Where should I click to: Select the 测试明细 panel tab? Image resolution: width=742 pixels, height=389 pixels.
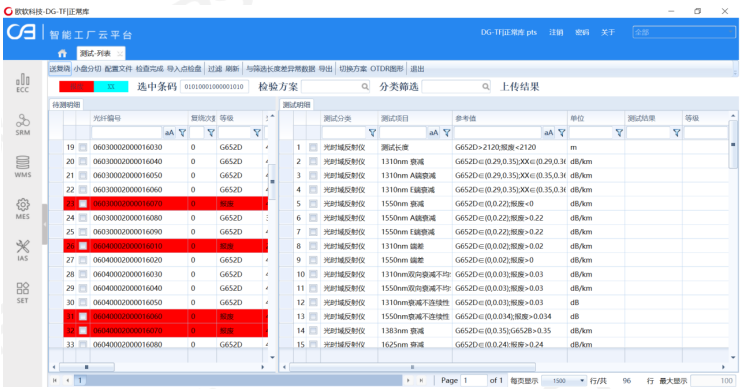(296, 105)
